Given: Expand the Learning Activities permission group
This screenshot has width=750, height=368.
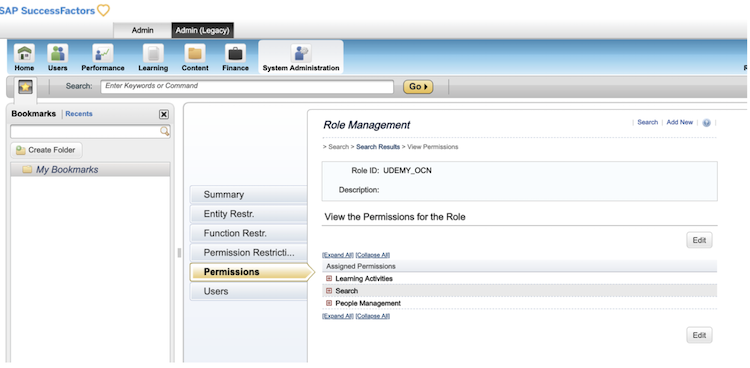Looking at the screenshot, I should [x=329, y=279].
